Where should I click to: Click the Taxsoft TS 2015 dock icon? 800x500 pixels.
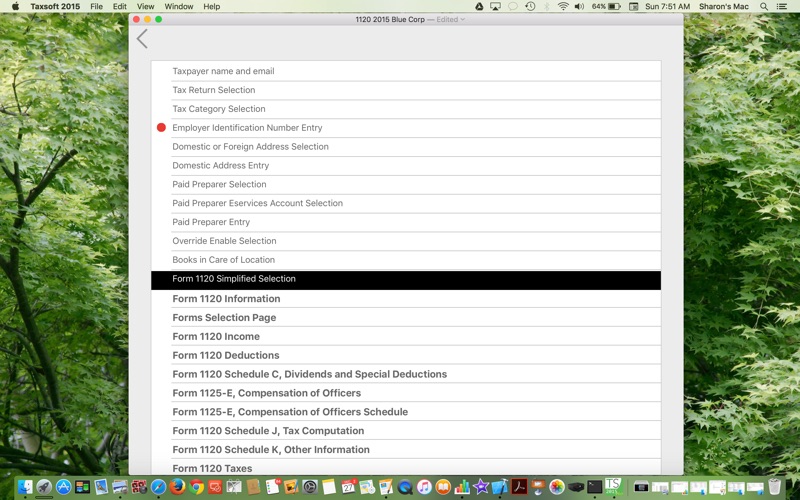pyautogui.click(x=614, y=486)
